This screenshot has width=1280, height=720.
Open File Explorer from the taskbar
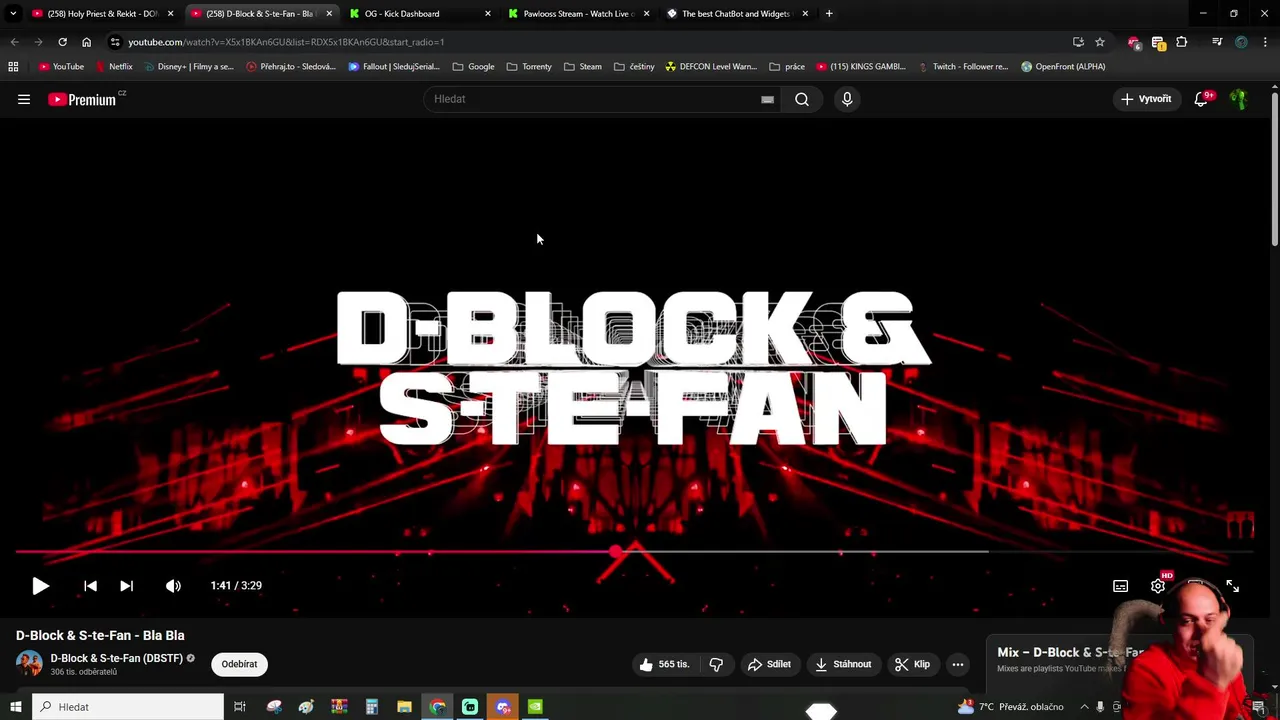pyautogui.click(x=404, y=707)
